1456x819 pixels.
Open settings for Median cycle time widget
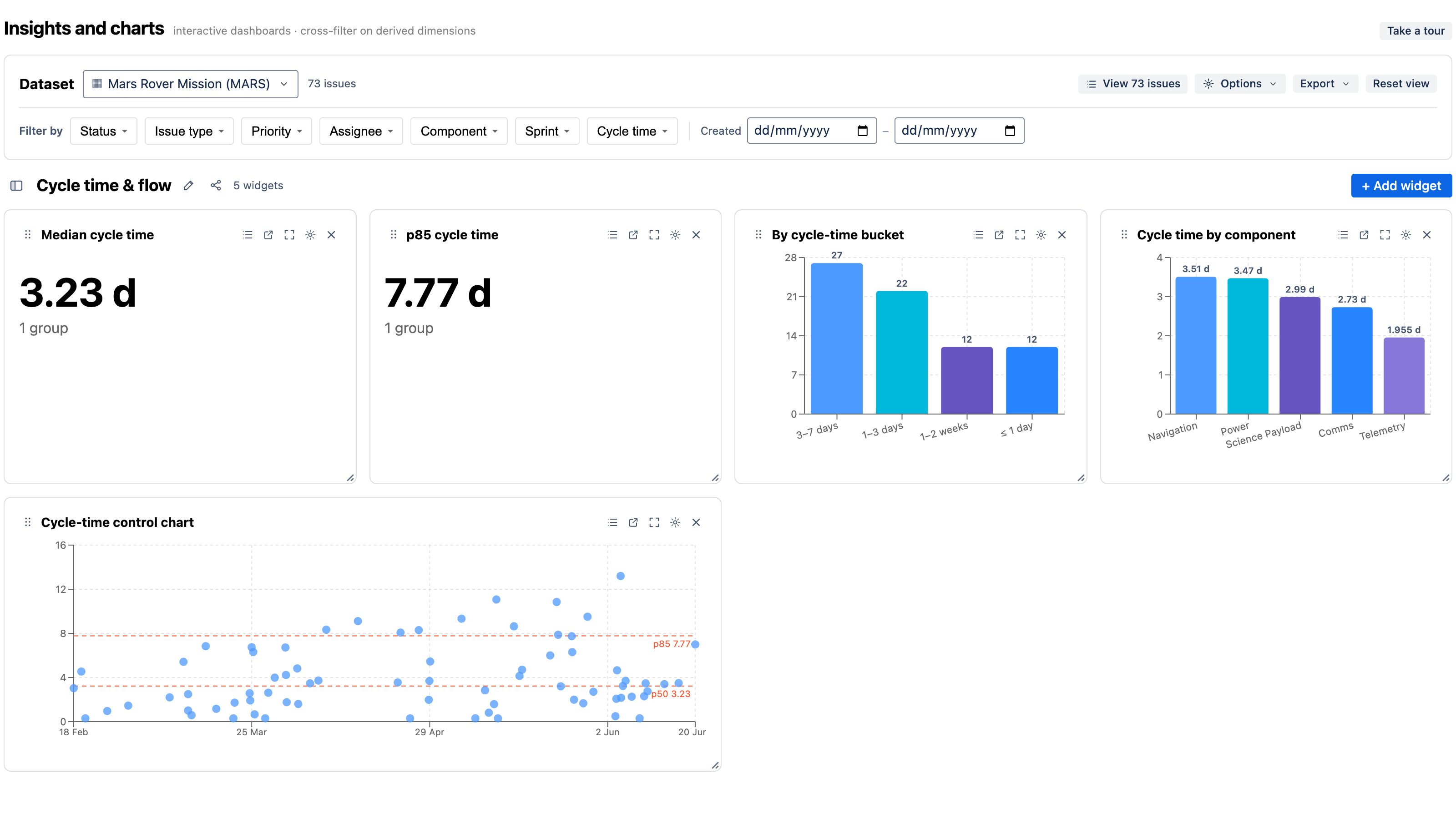(310, 235)
